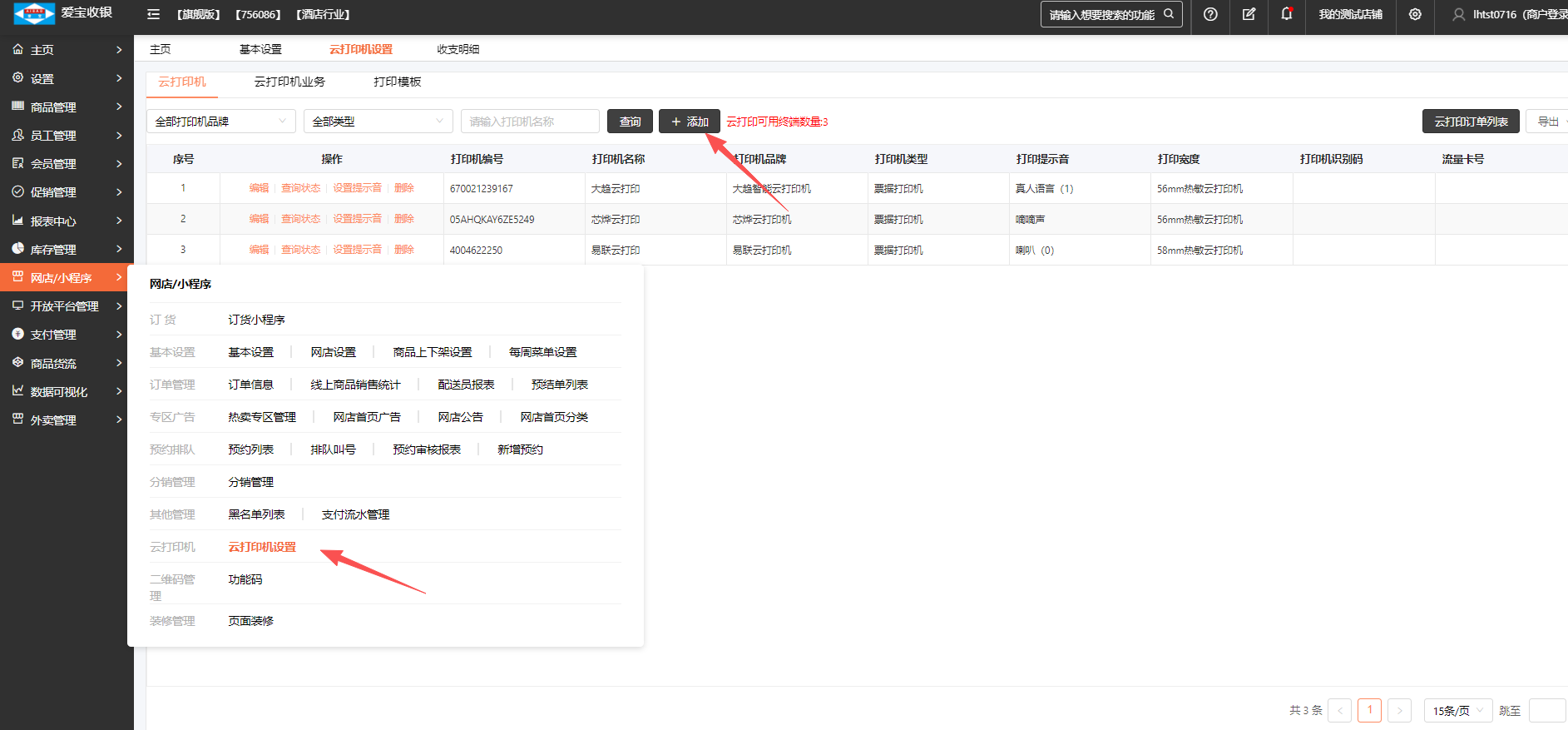
Task: Switch to the 云打印机业务 tab
Action: (289, 82)
